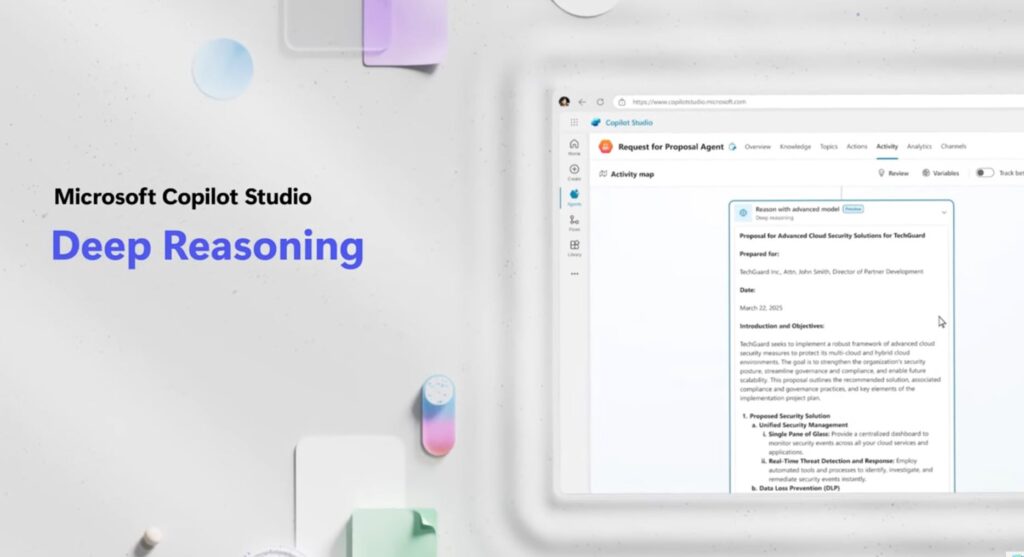Click the TechGuard Inc., Attn. John Smith line
This screenshot has width=1024, height=557.
tap(831, 272)
